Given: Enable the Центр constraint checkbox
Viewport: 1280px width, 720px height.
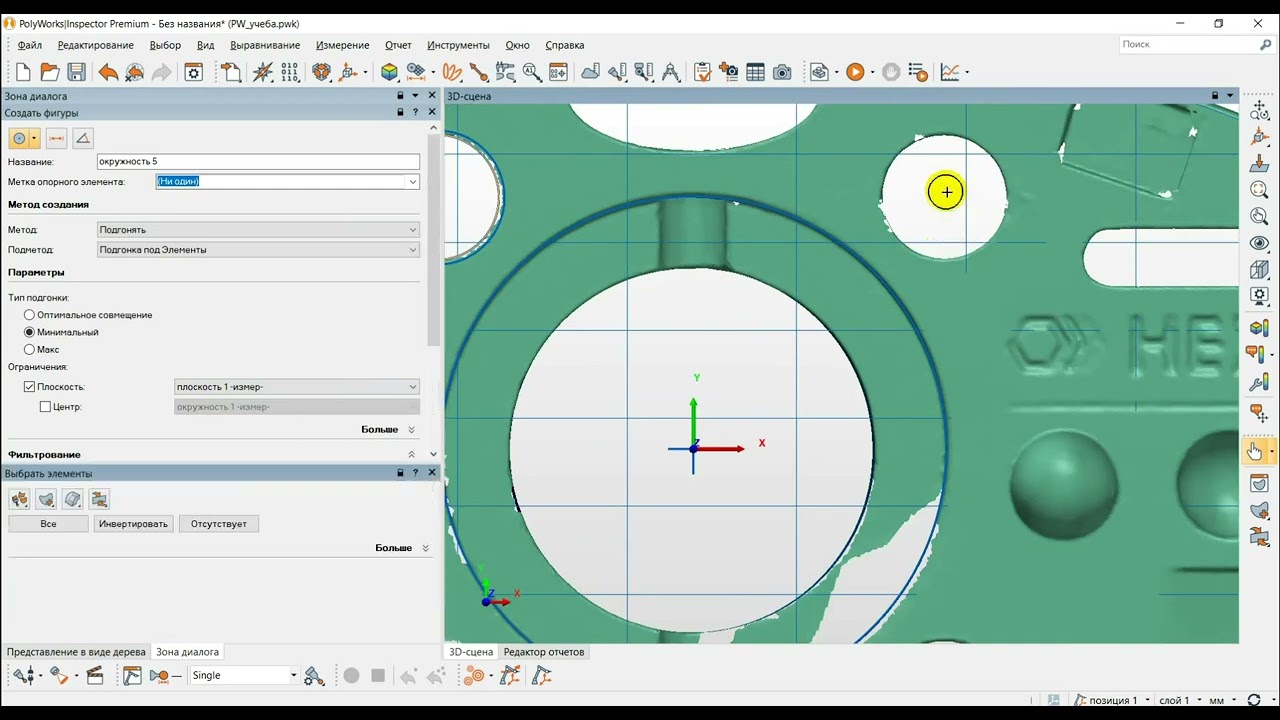Looking at the screenshot, I should point(45,407).
